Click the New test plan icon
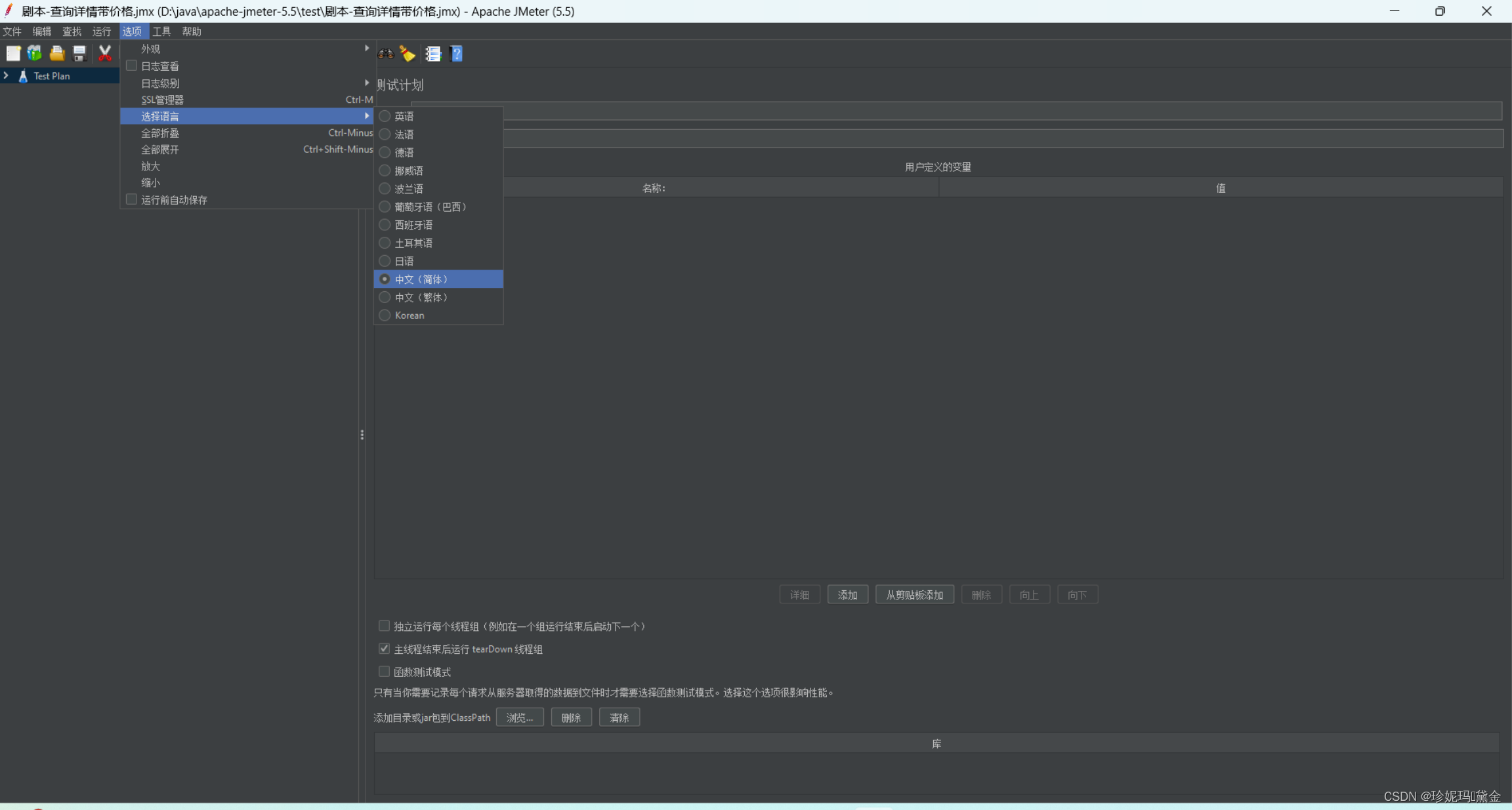Image resolution: width=1512 pixels, height=810 pixels. [x=13, y=53]
